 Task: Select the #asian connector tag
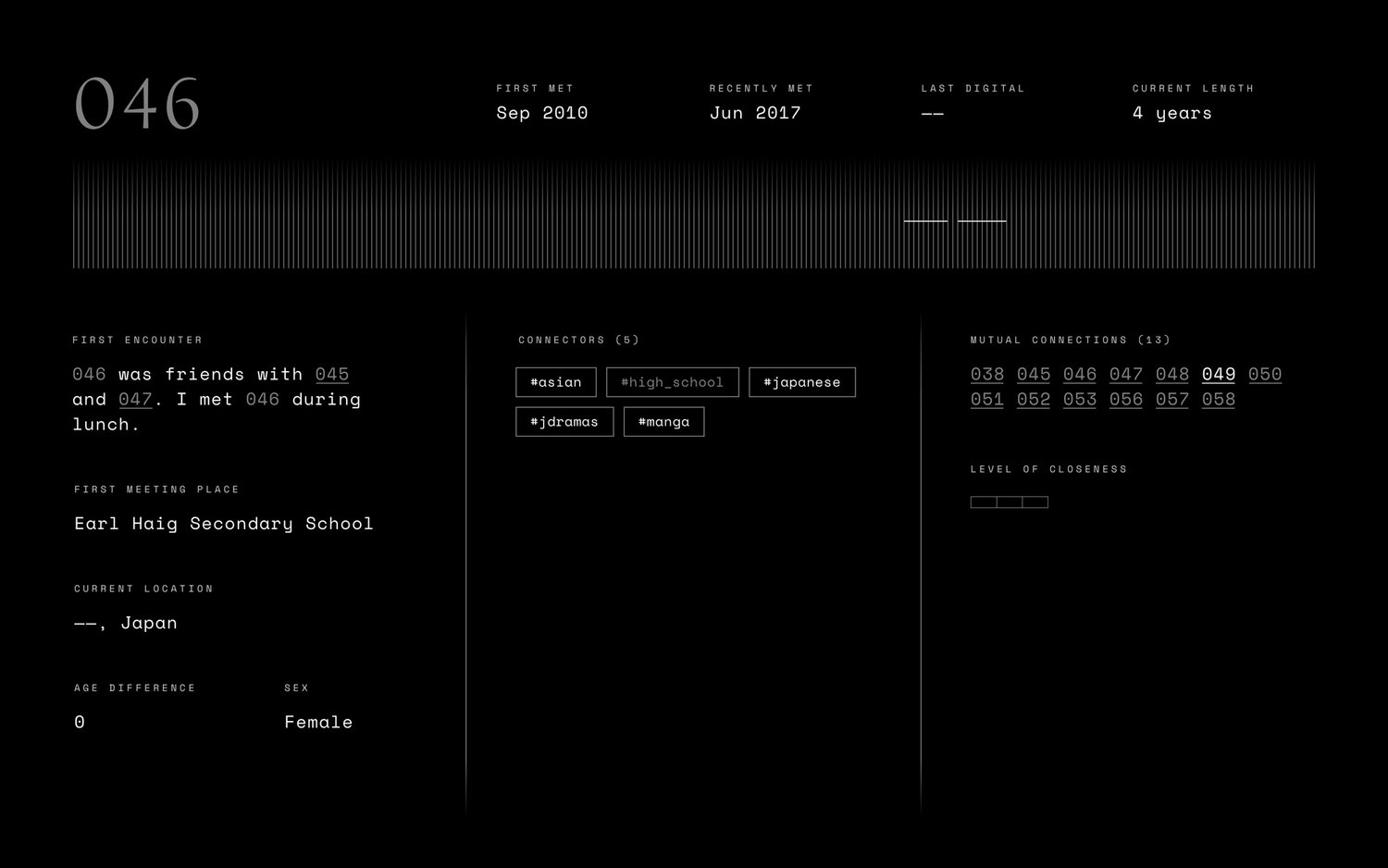coord(556,382)
